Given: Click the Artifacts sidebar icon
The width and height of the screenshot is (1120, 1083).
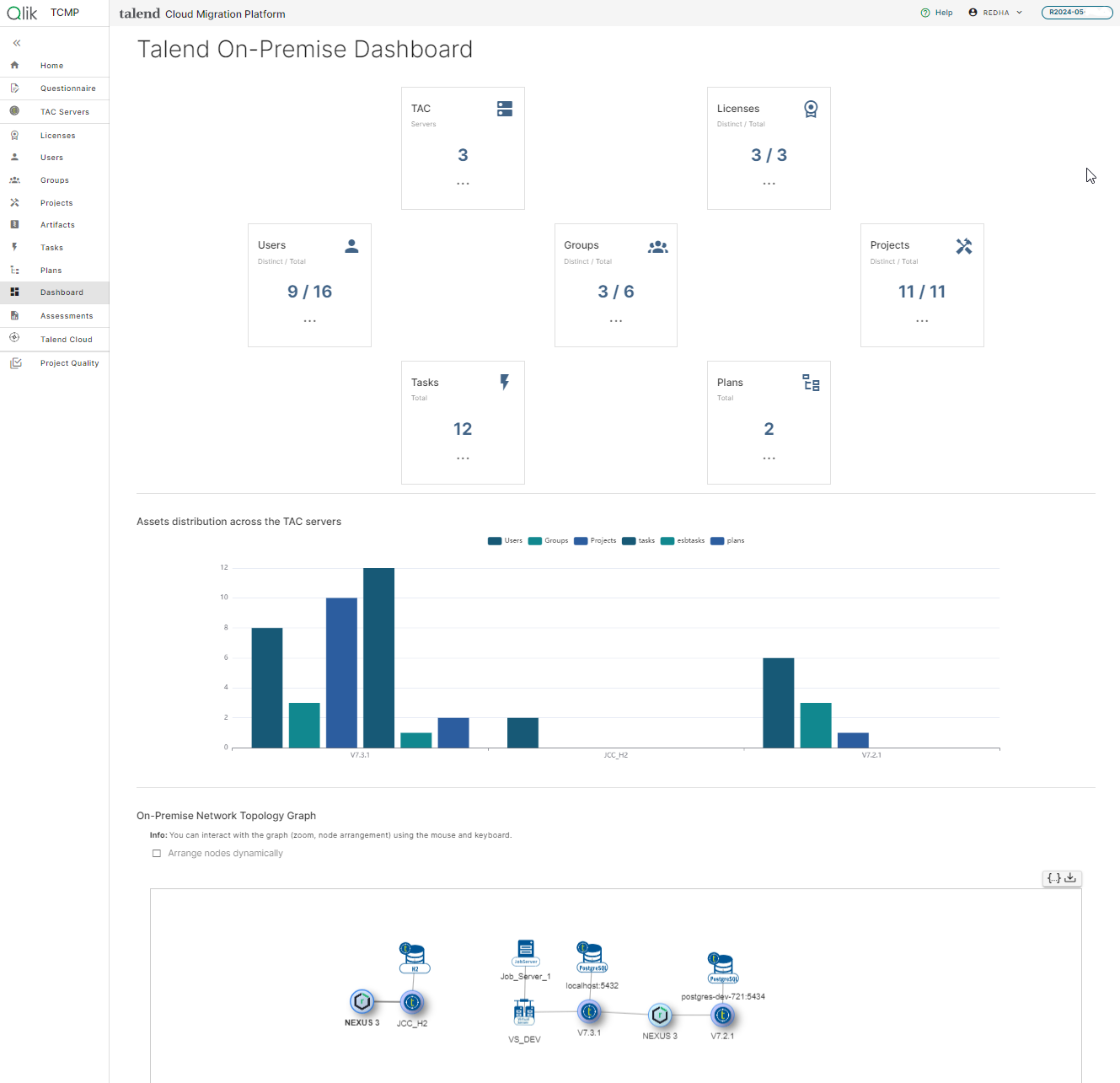Looking at the screenshot, I should 14,224.
